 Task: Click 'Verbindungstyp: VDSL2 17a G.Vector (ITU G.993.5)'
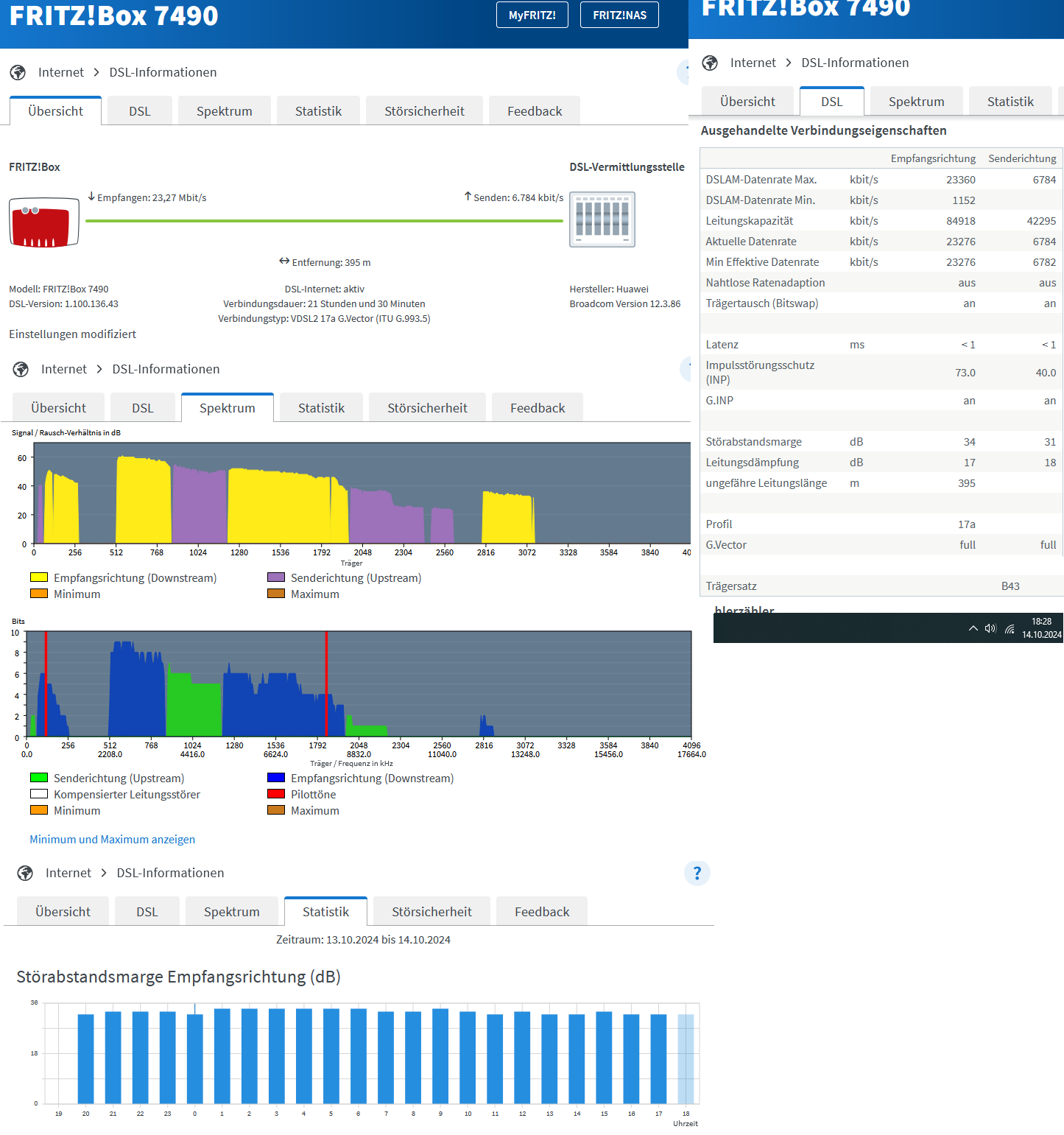[324, 318]
